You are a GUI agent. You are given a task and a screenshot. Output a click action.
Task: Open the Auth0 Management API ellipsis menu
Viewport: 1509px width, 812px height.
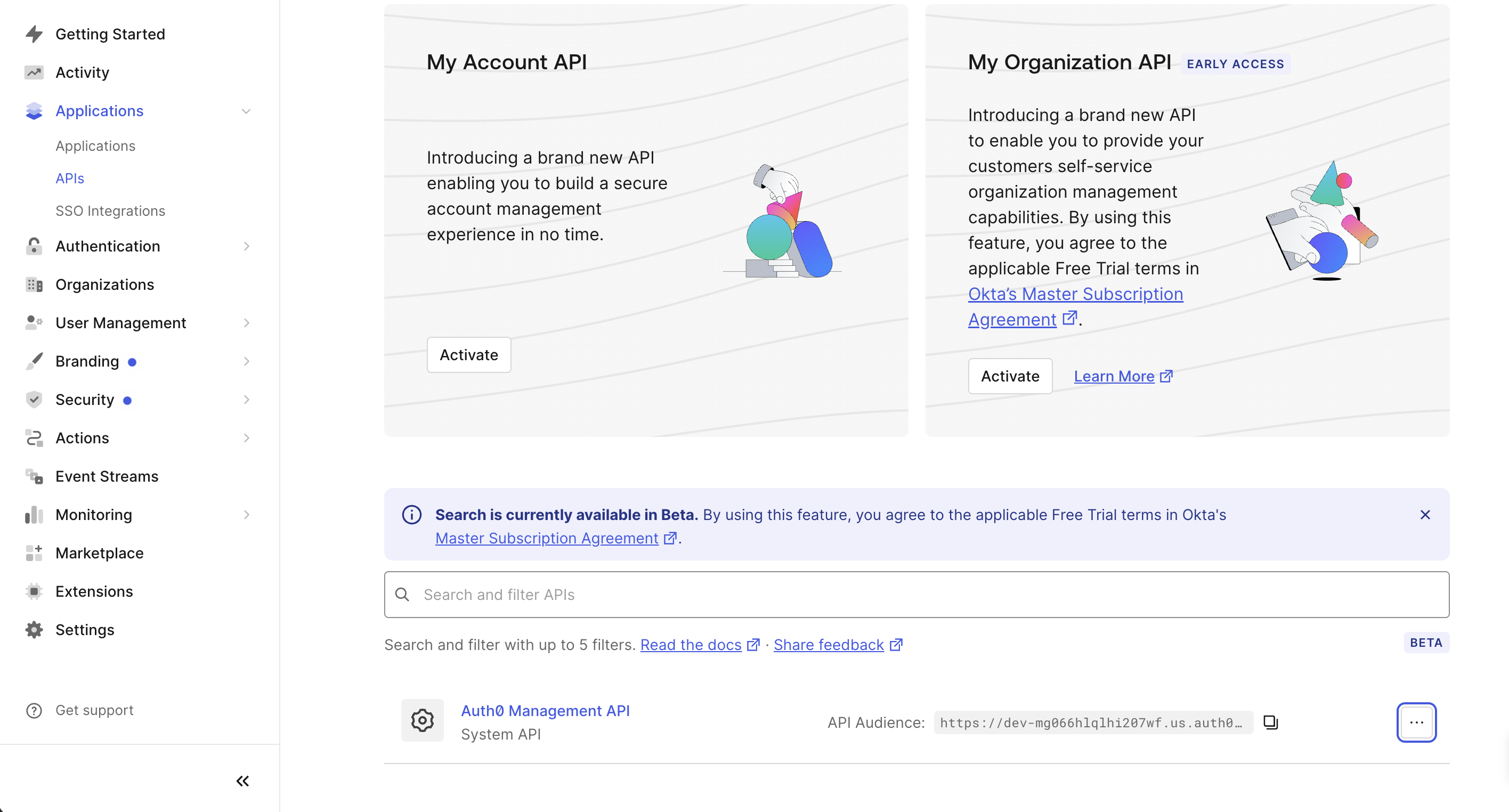pyautogui.click(x=1416, y=722)
